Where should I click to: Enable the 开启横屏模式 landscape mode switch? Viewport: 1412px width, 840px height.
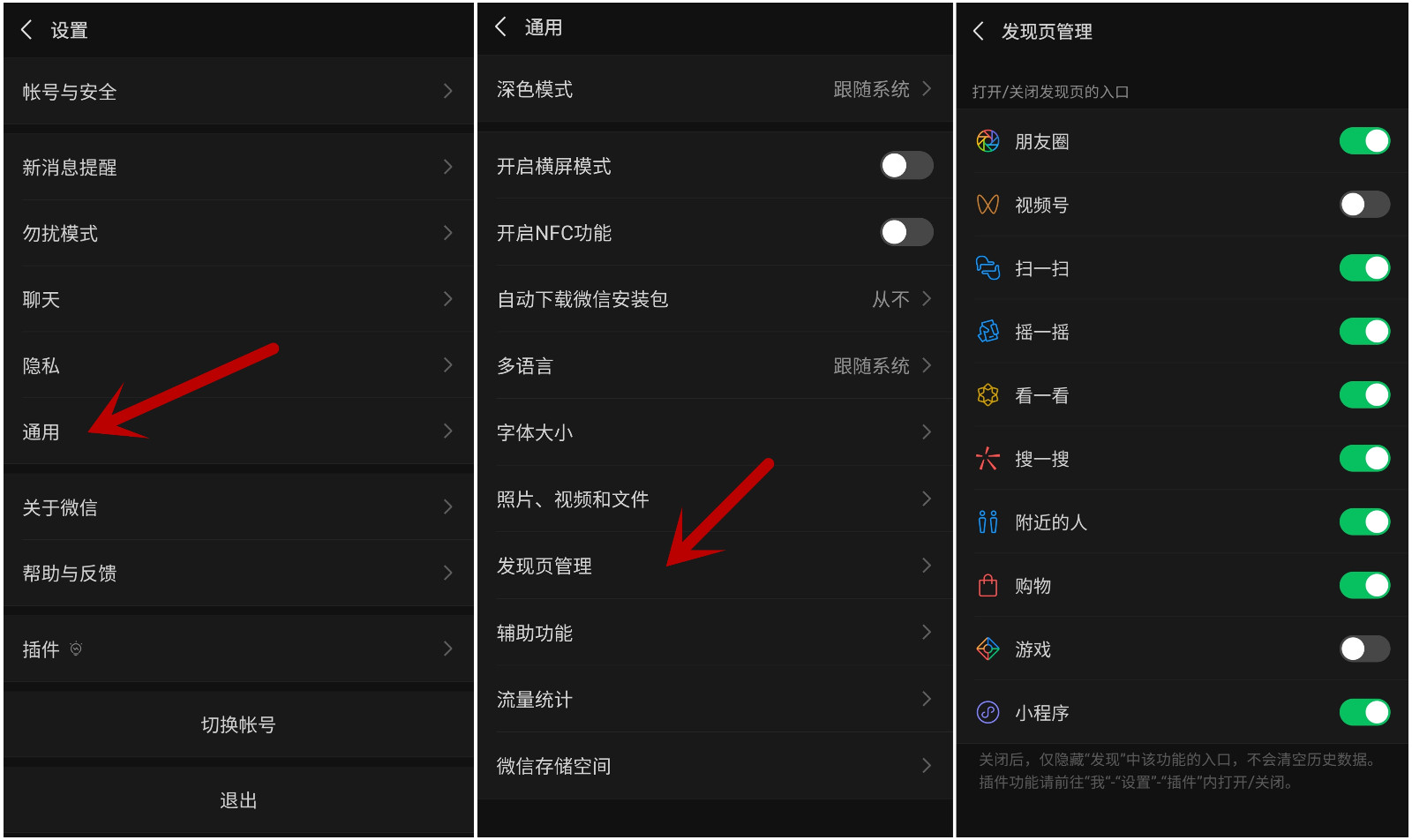pos(906,165)
